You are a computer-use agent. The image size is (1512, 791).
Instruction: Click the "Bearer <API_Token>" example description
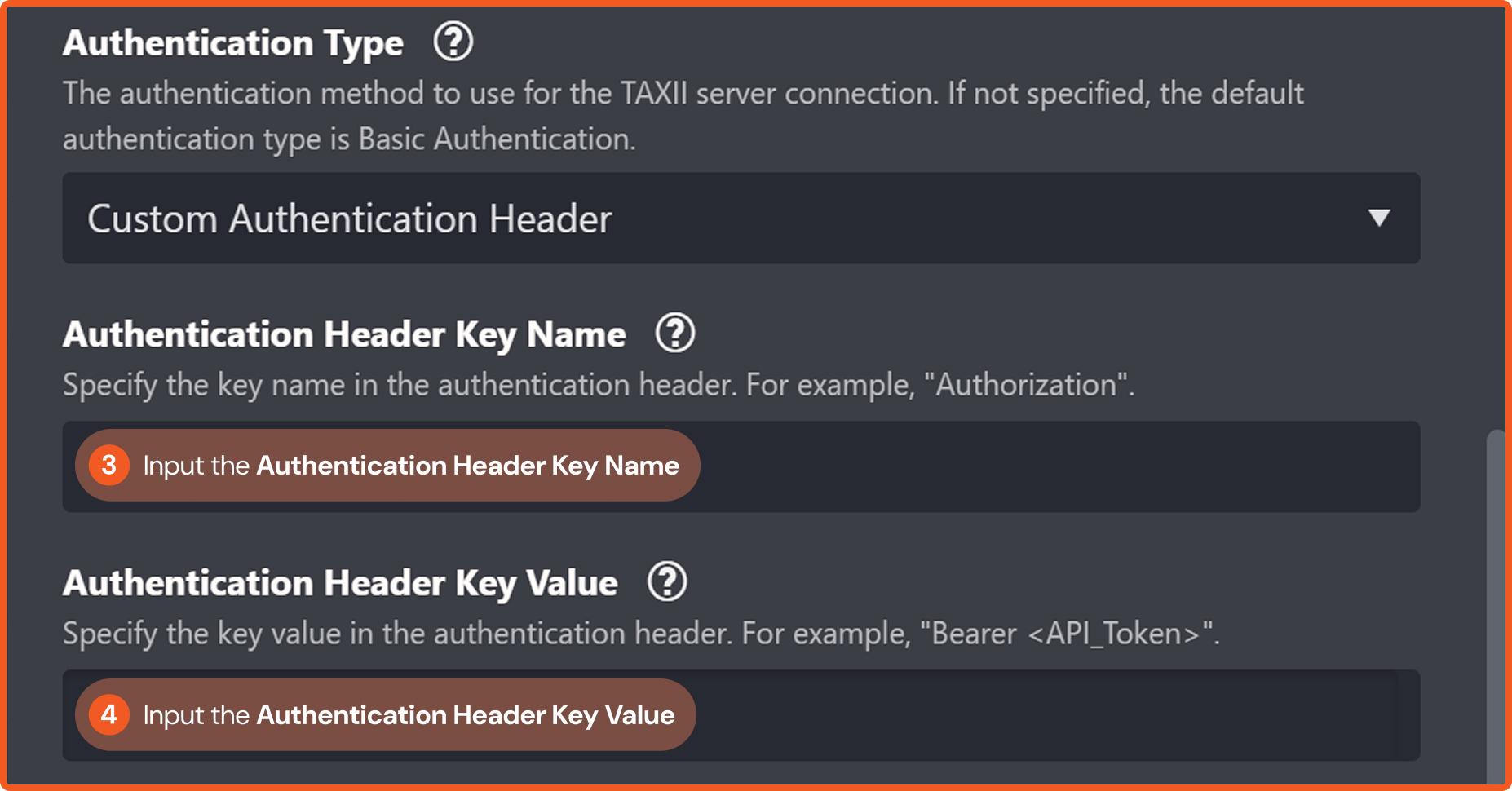coord(640,634)
